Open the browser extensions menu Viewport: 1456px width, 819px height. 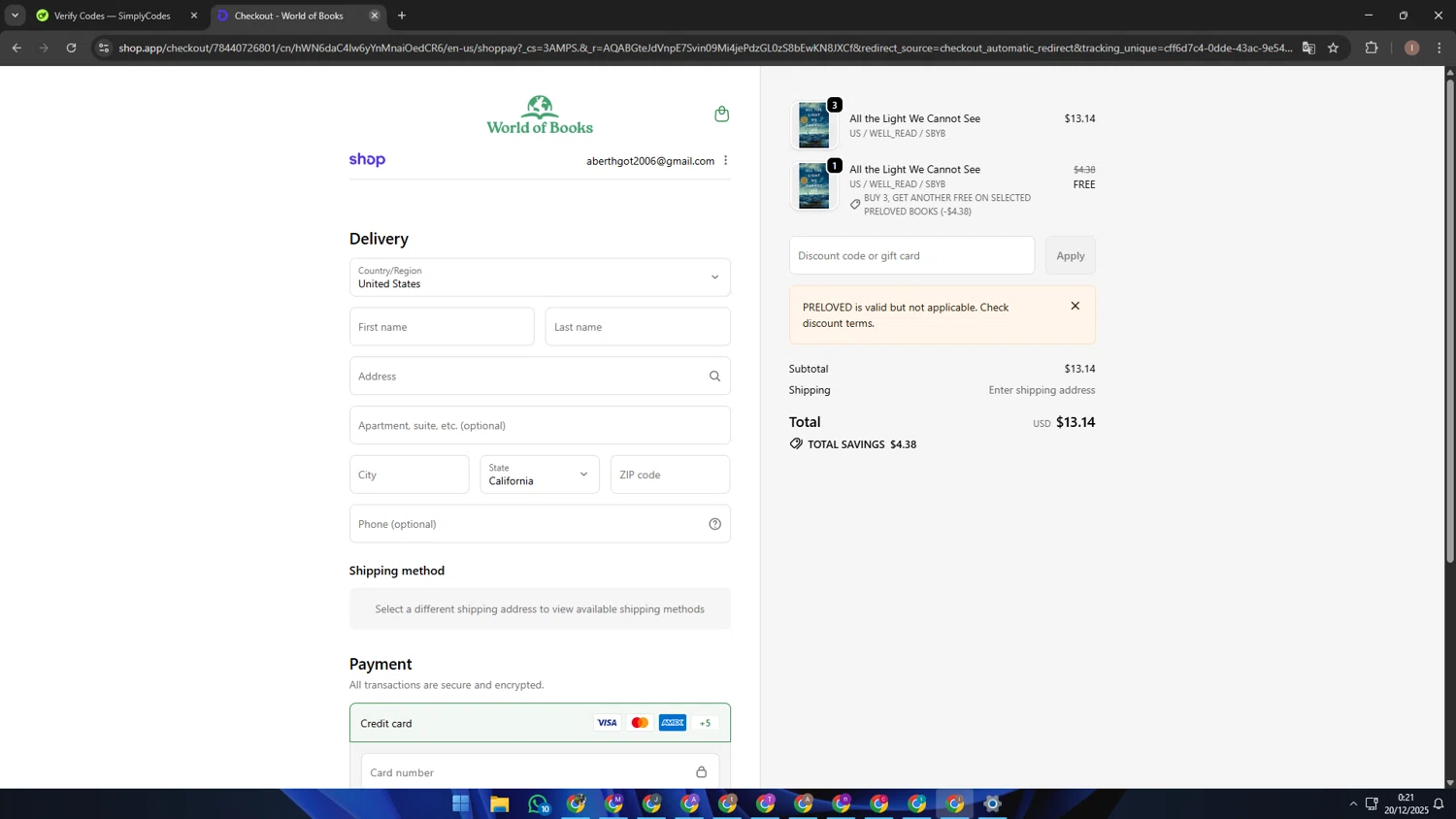(1372, 48)
